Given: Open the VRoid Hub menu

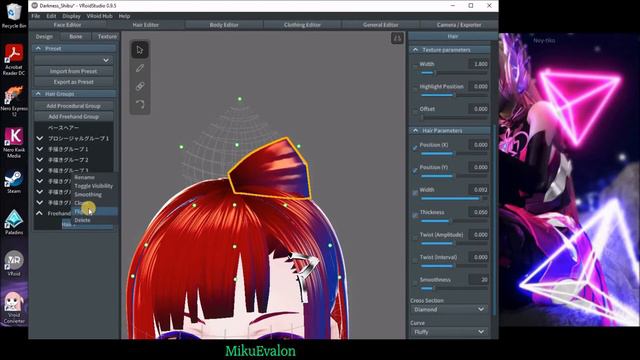Looking at the screenshot, I should (100, 16).
